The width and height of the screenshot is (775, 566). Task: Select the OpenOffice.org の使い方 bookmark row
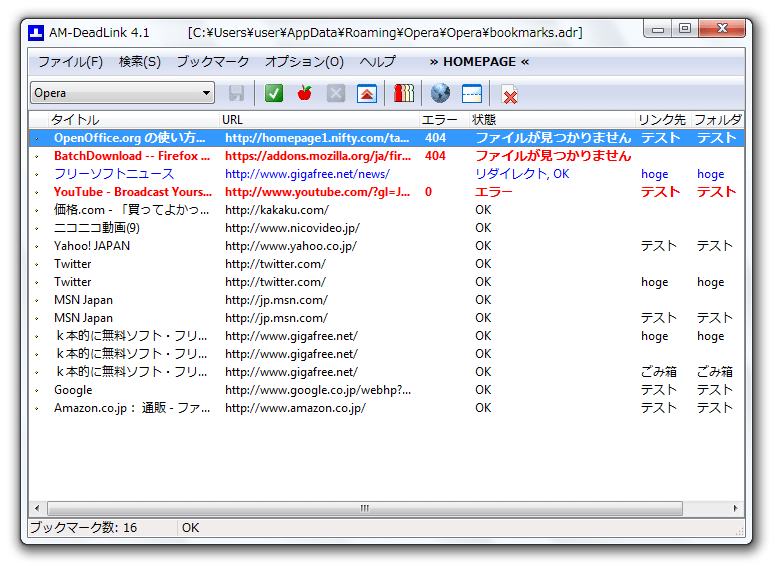pos(387,138)
